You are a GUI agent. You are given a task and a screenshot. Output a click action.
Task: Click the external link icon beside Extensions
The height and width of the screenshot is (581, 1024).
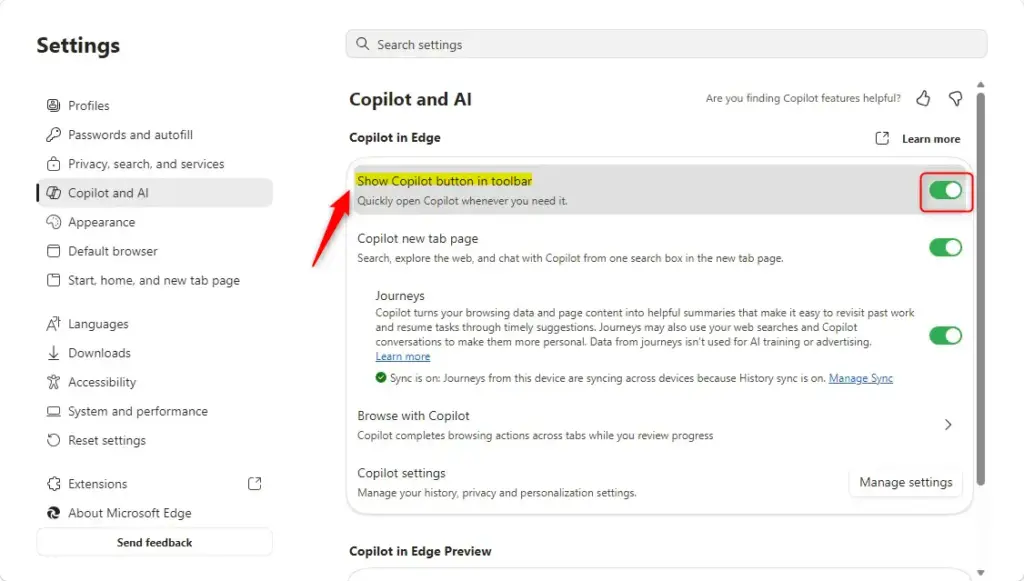(x=255, y=483)
